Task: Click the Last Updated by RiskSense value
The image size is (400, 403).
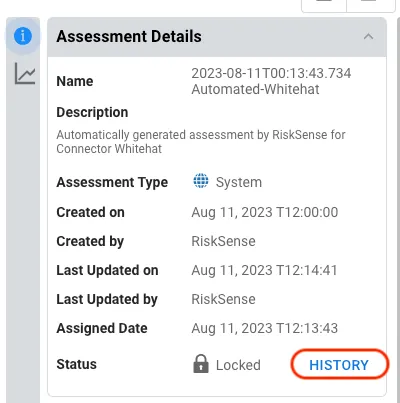Action: coord(223,299)
